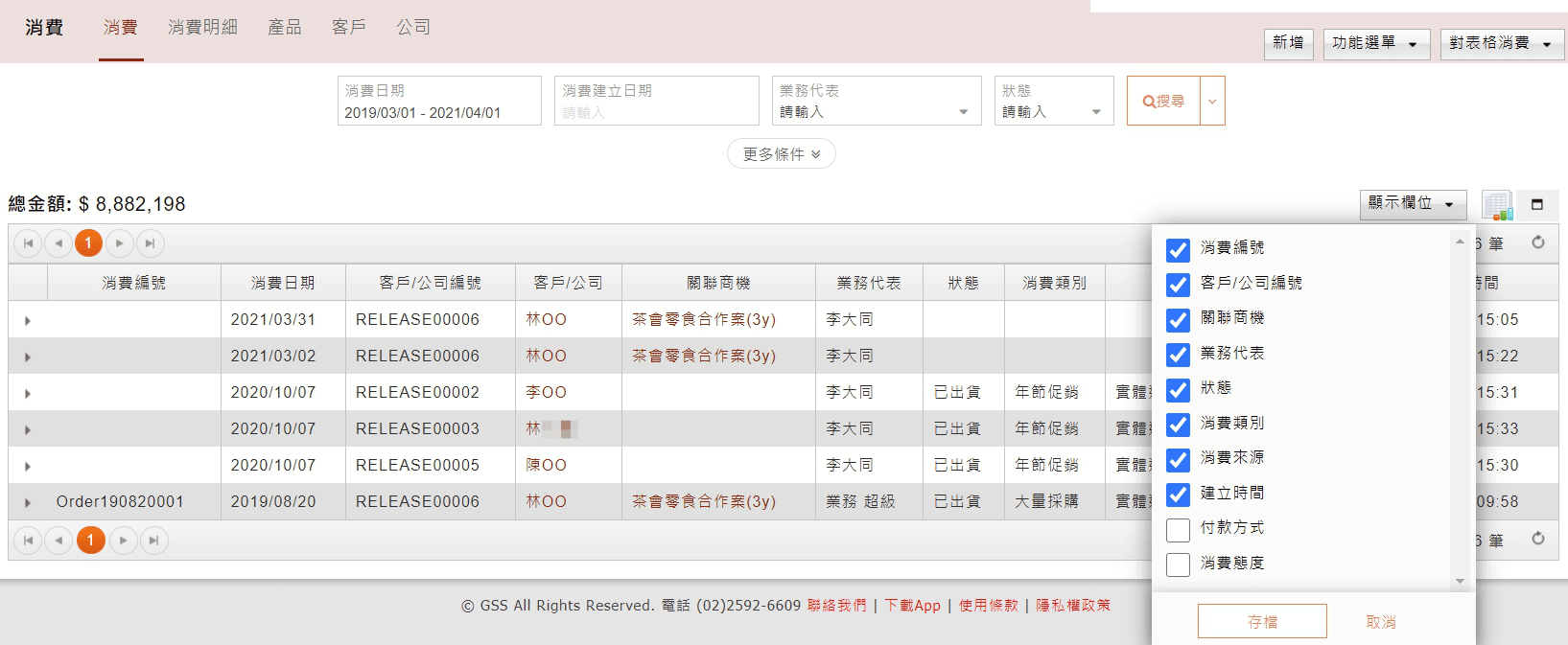Screen dimensions: 1568x645
Task: Open the 茶會零食合作案(3y) link in first row
Action: click(x=703, y=319)
